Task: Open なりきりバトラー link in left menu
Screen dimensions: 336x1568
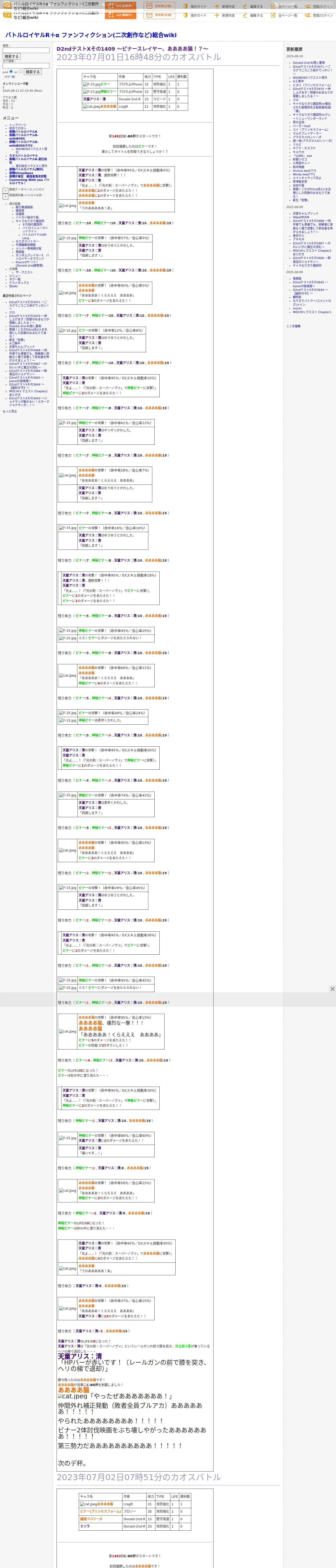Action: 27,242
